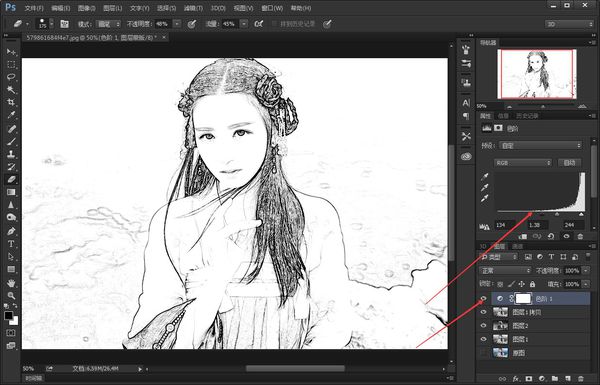Select the Crop tool

(x=11, y=102)
